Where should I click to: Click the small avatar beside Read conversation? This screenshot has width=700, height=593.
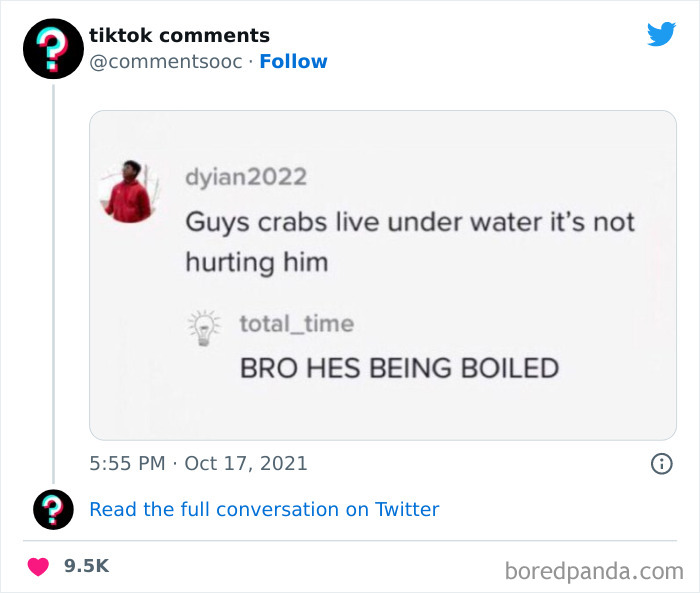53,509
